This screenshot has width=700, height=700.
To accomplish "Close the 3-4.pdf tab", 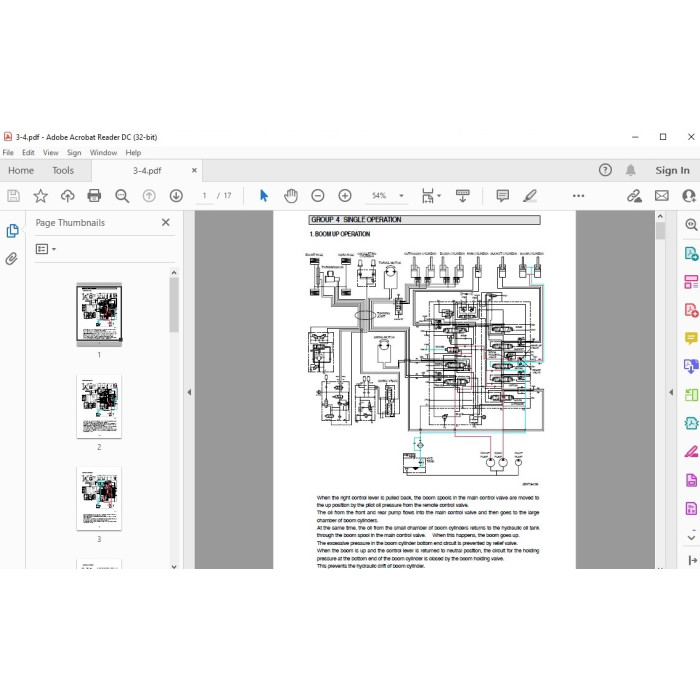I will tap(194, 170).
